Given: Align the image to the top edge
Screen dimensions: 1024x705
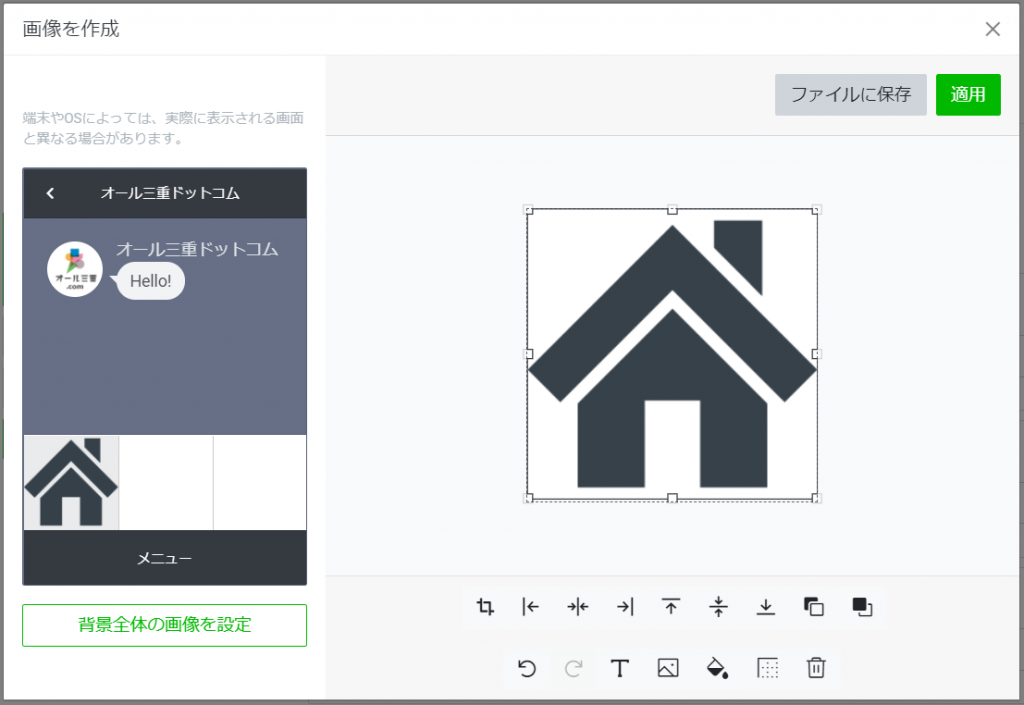Looking at the screenshot, I should [671, 606].
